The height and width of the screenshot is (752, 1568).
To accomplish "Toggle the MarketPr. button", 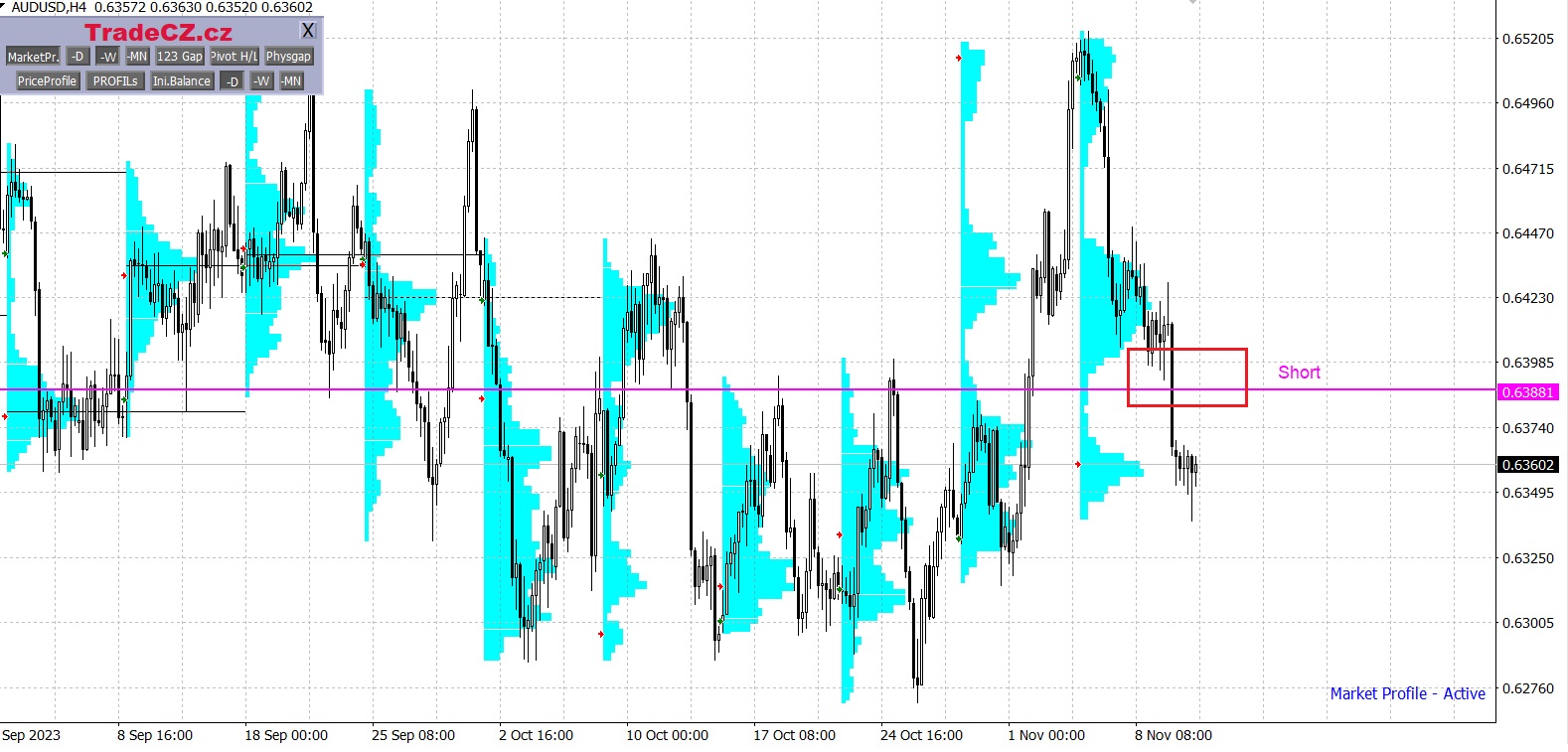I will tap(33, 57).
